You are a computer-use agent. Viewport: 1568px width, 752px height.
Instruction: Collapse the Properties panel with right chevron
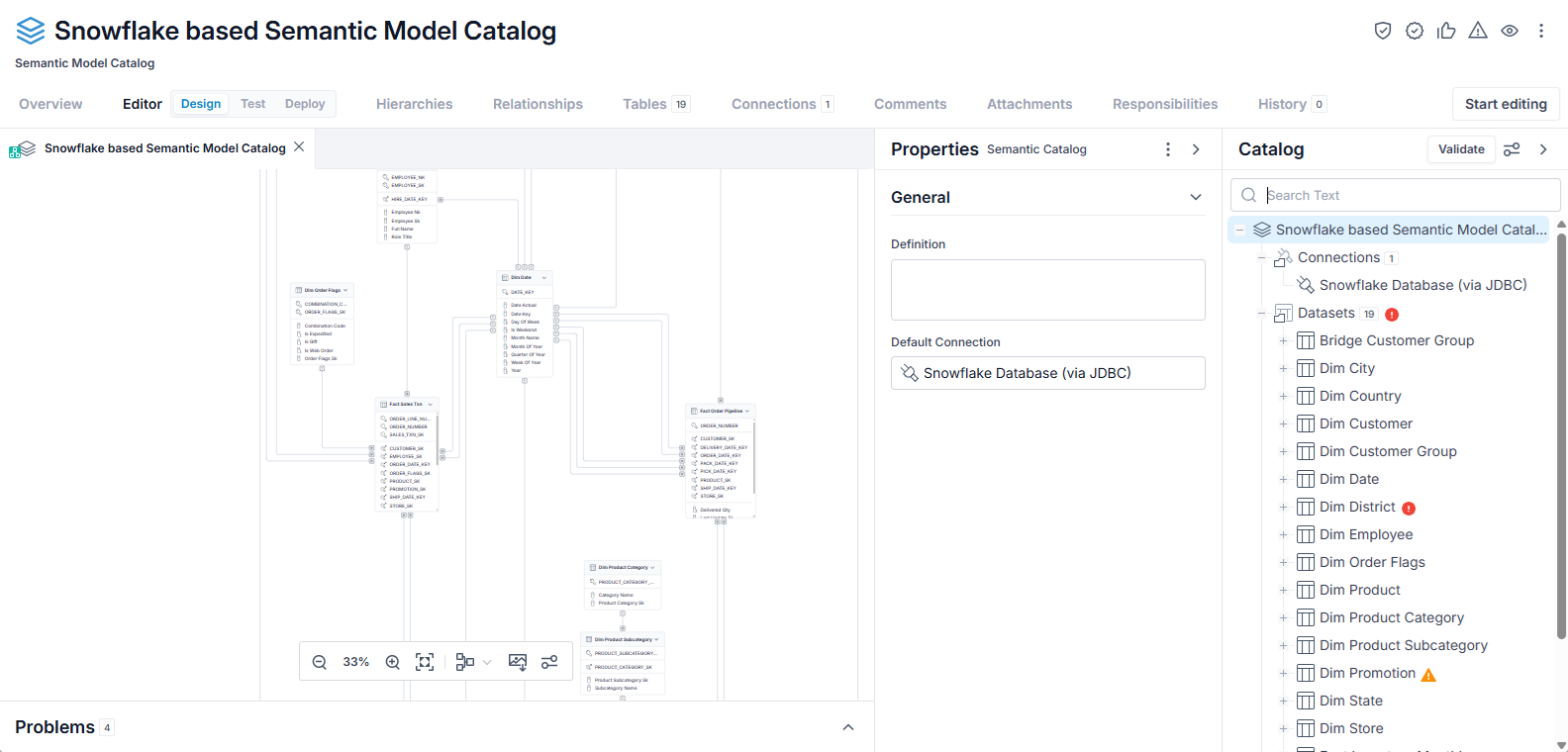pos(1196,149)
